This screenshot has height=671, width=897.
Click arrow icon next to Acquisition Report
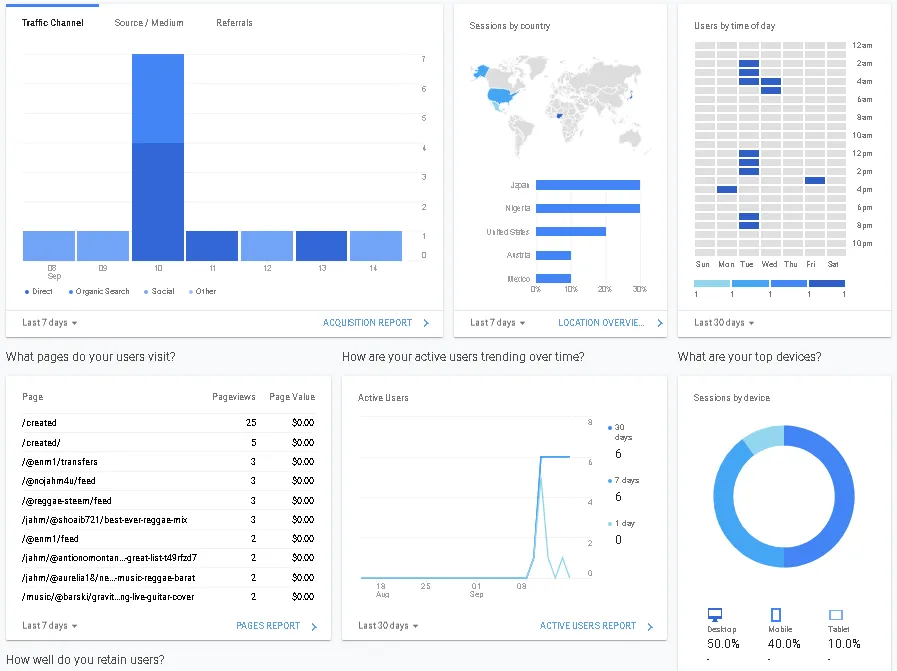[426, 323]
